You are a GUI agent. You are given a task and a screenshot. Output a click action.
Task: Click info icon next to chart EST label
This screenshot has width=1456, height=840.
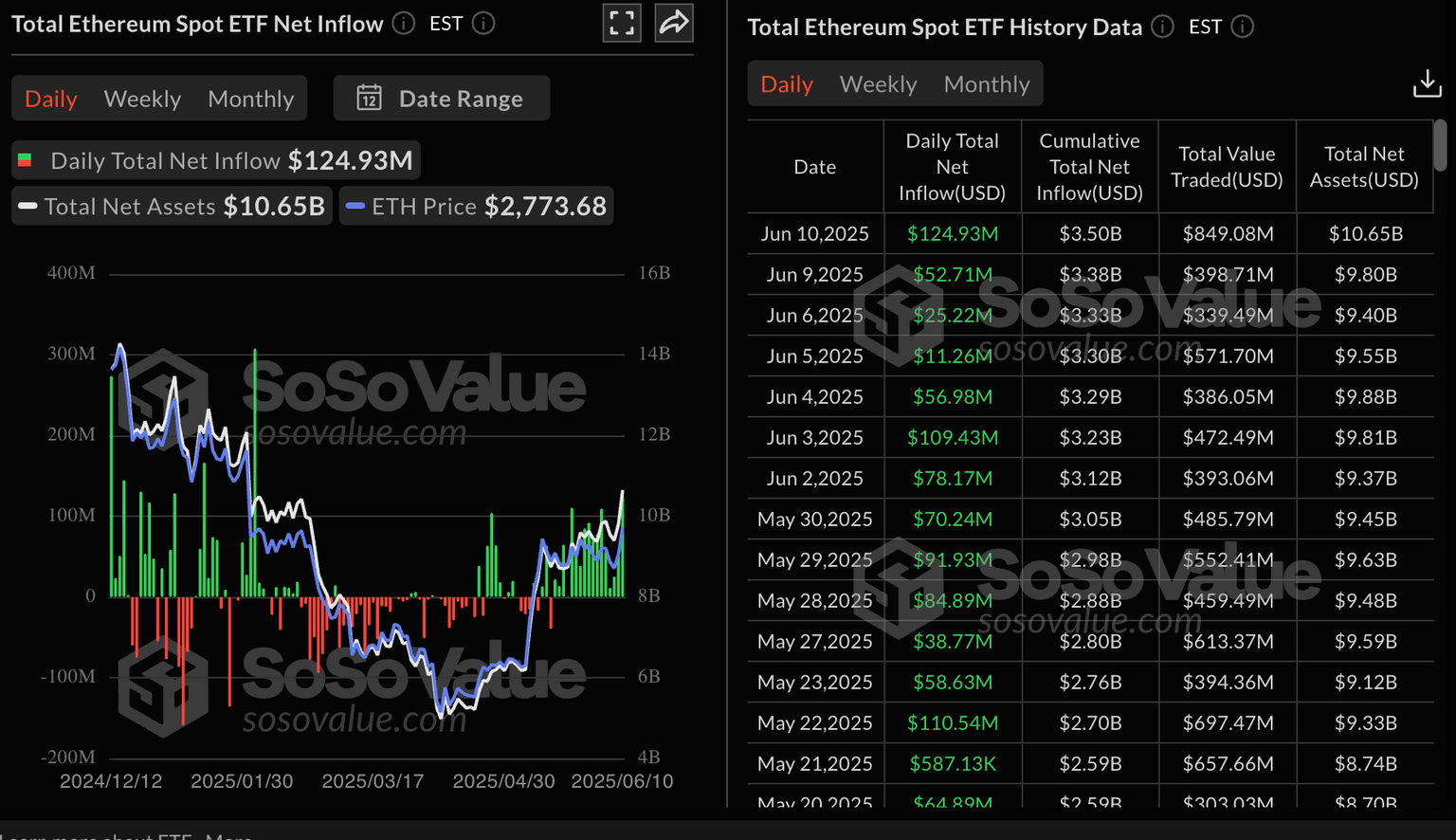(x=483, y=24)
